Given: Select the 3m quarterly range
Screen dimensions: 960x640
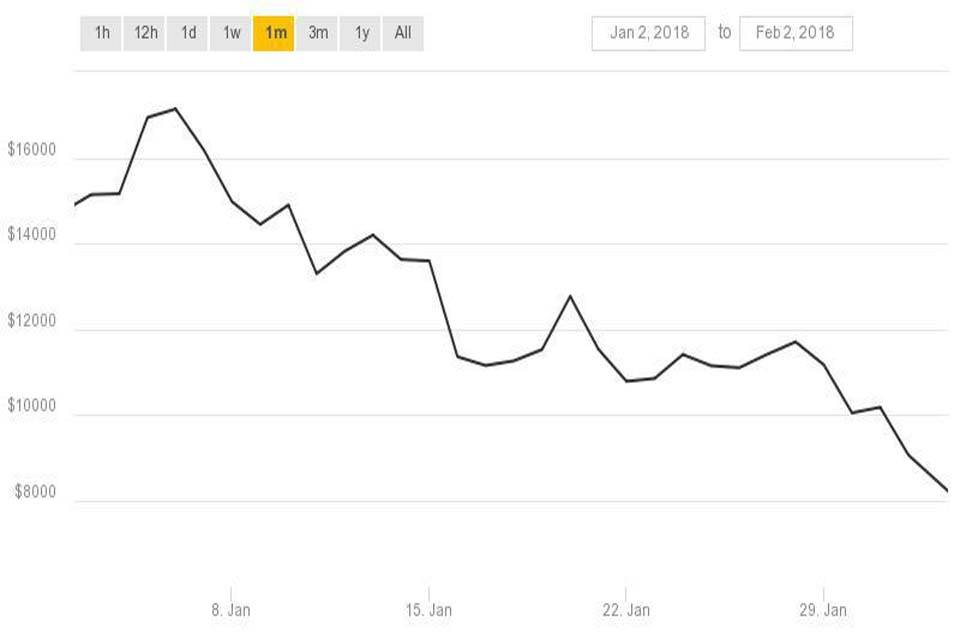Looking at the screenshot, I should (x=317, y=31).
